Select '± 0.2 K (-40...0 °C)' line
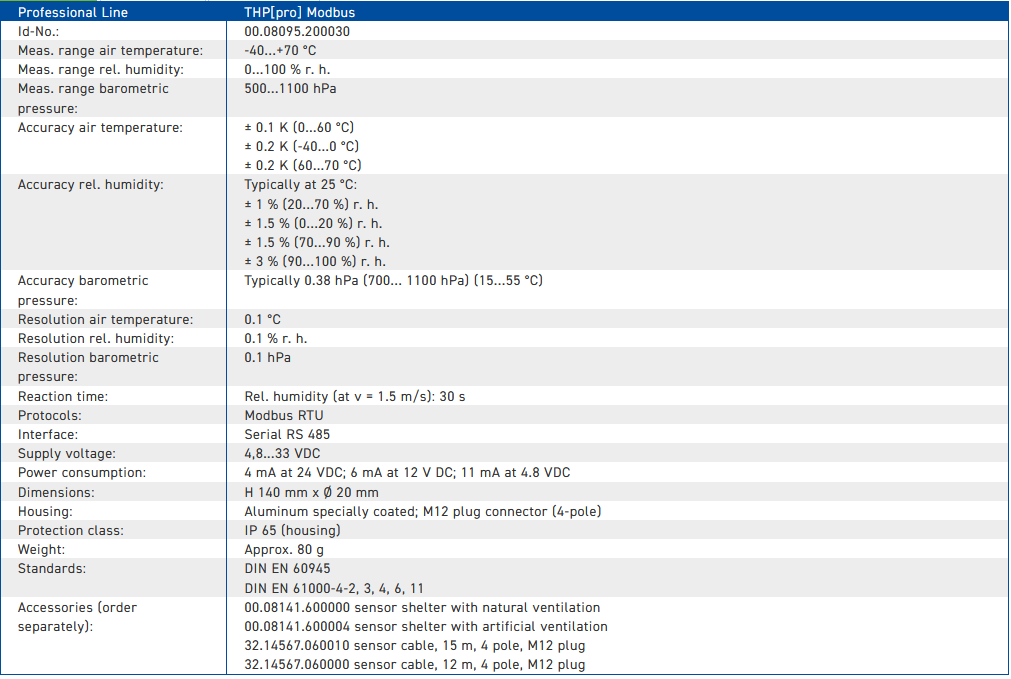 click(302, 146)
